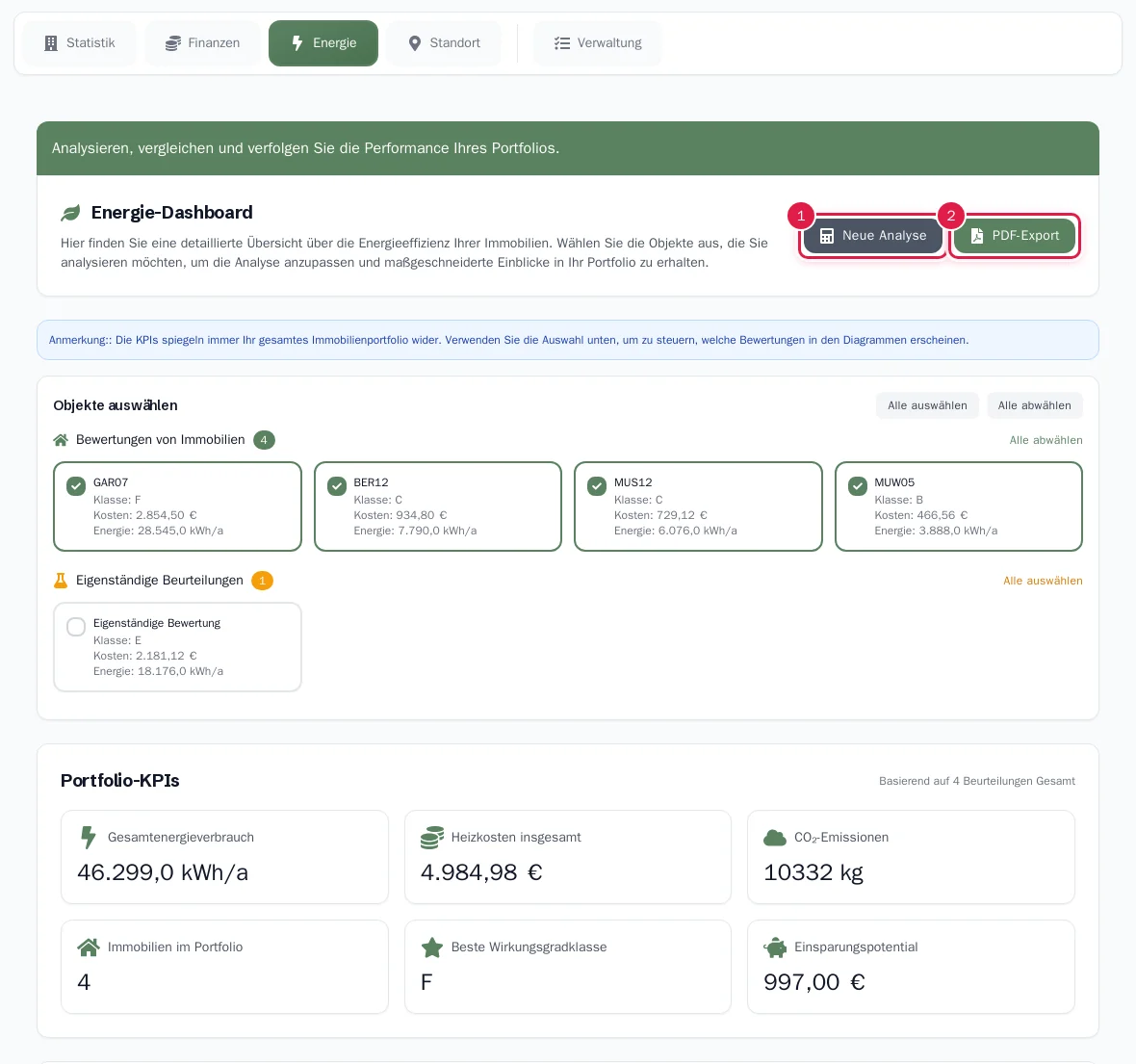Image resolution: width=1136 pixels, height=1064 pixels.
Task: Click GAR07 Kosten: 2.854,50 € line
Action: point(145,515)
